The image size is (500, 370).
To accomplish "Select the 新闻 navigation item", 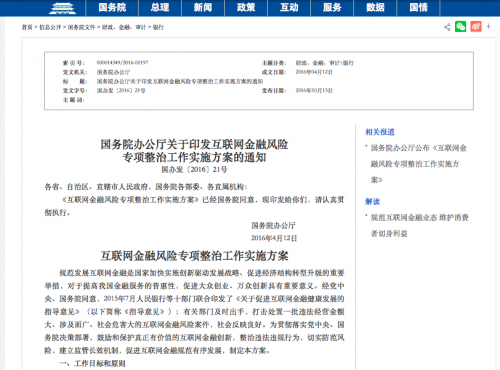I will click(x=203, y=8).
